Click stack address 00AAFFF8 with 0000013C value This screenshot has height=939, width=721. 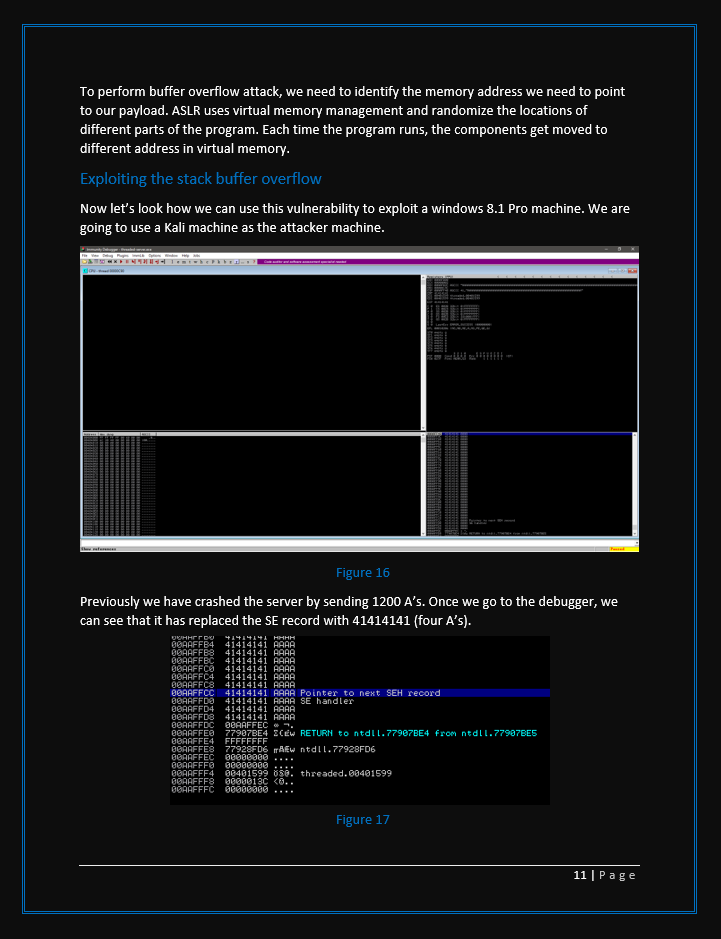pos(360,782)
